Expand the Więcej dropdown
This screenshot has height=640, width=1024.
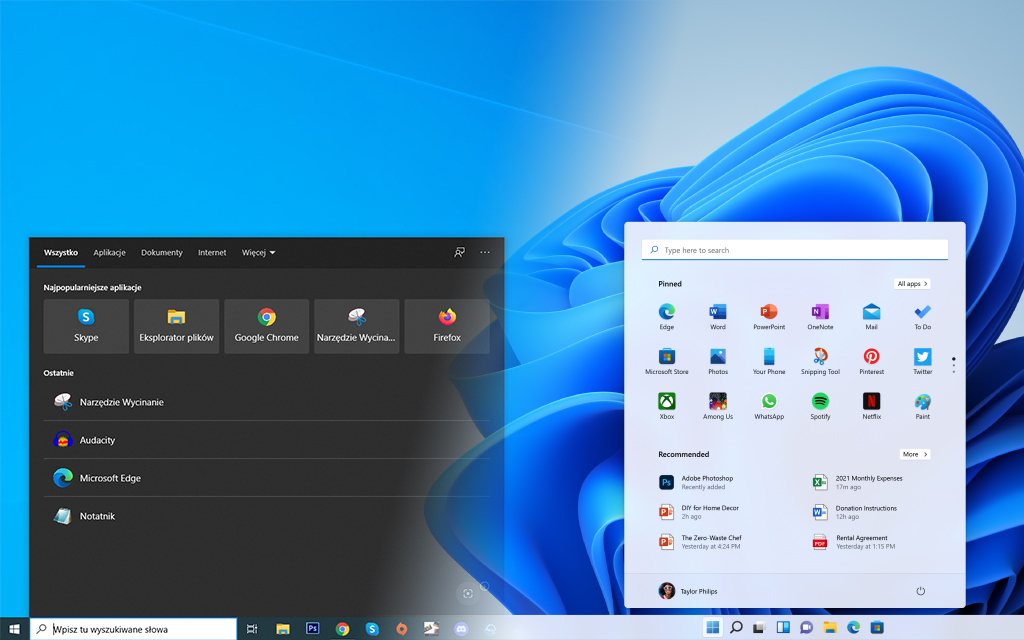pos(258,253)
